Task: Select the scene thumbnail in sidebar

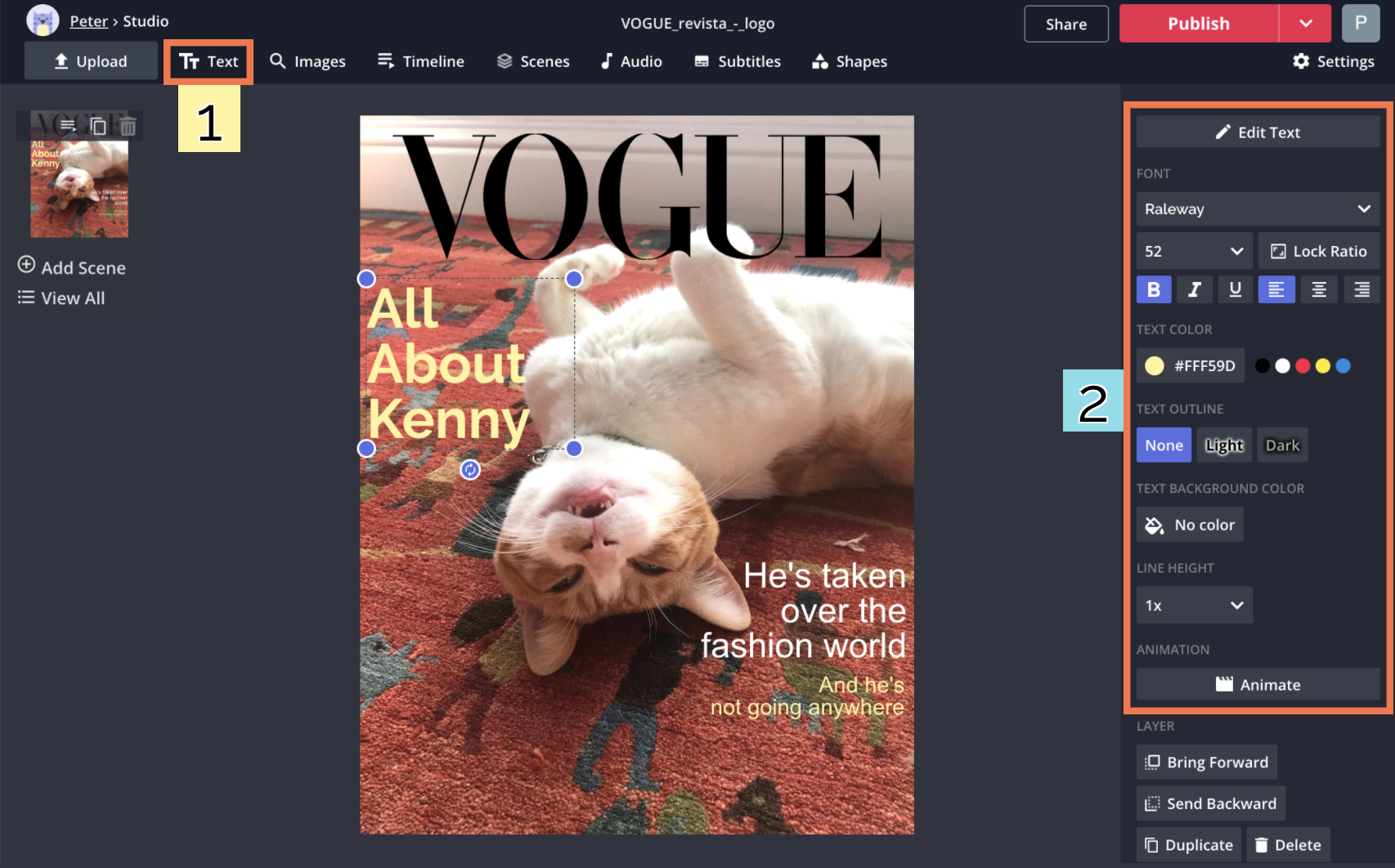Action: tap(79, 189)
